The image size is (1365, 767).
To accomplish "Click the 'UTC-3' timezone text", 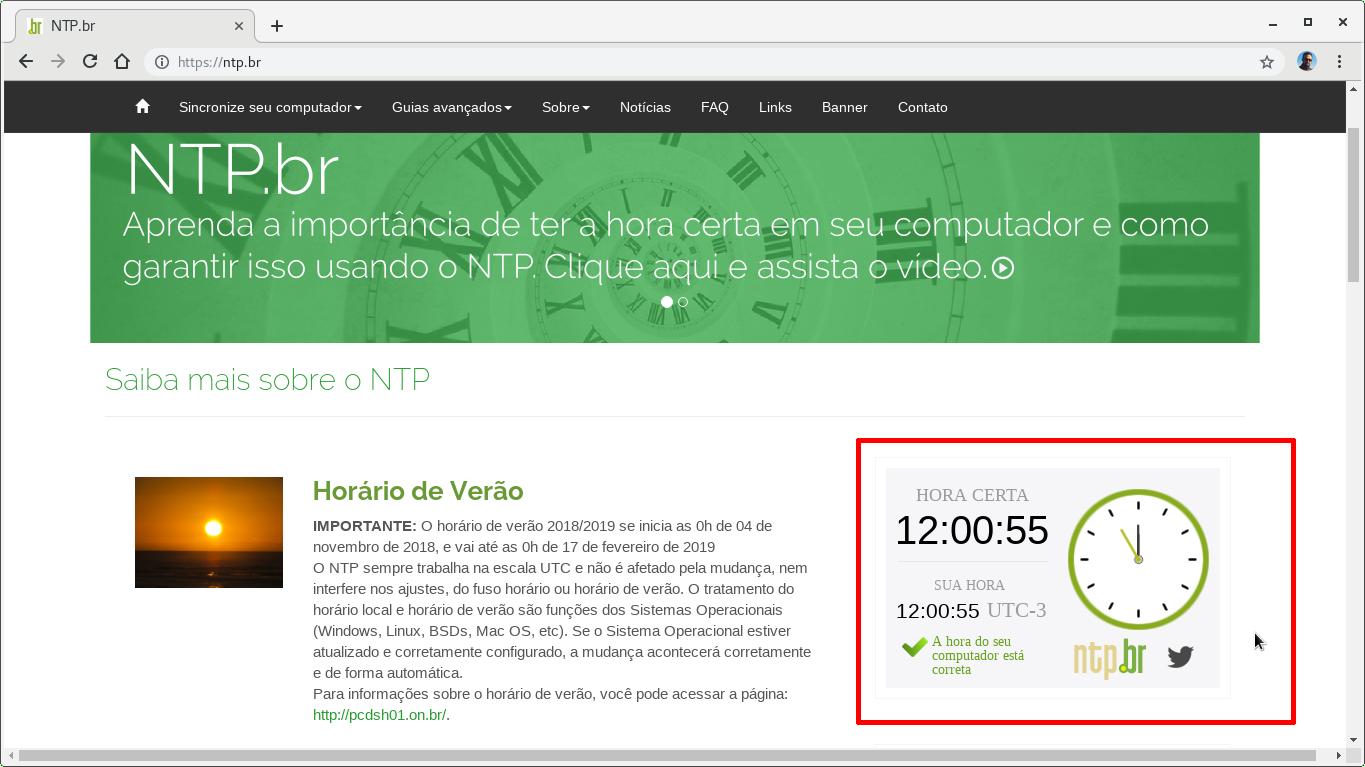I will click(x=1017, y=610).
